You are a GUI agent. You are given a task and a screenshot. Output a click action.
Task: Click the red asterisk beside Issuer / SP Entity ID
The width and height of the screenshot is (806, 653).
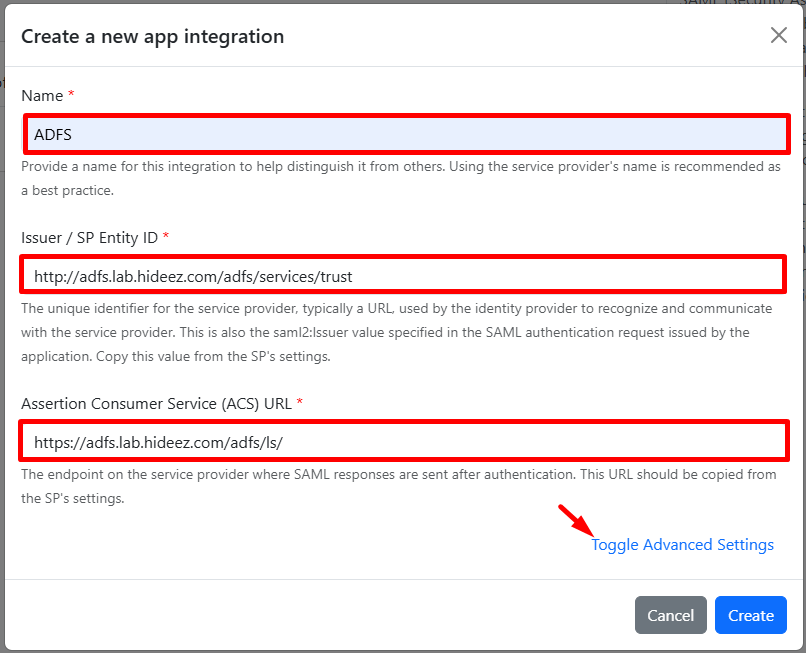click(x=166, y=237)
